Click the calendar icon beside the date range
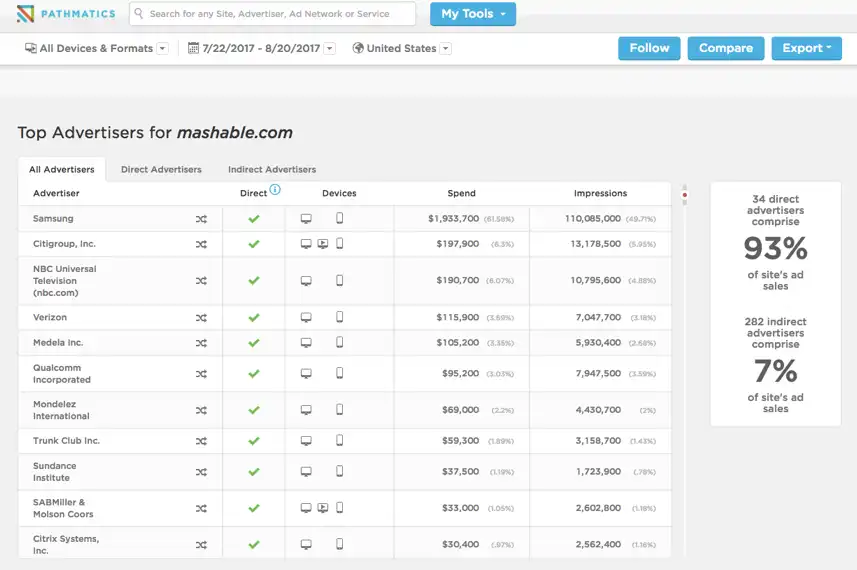 point(193,48)
